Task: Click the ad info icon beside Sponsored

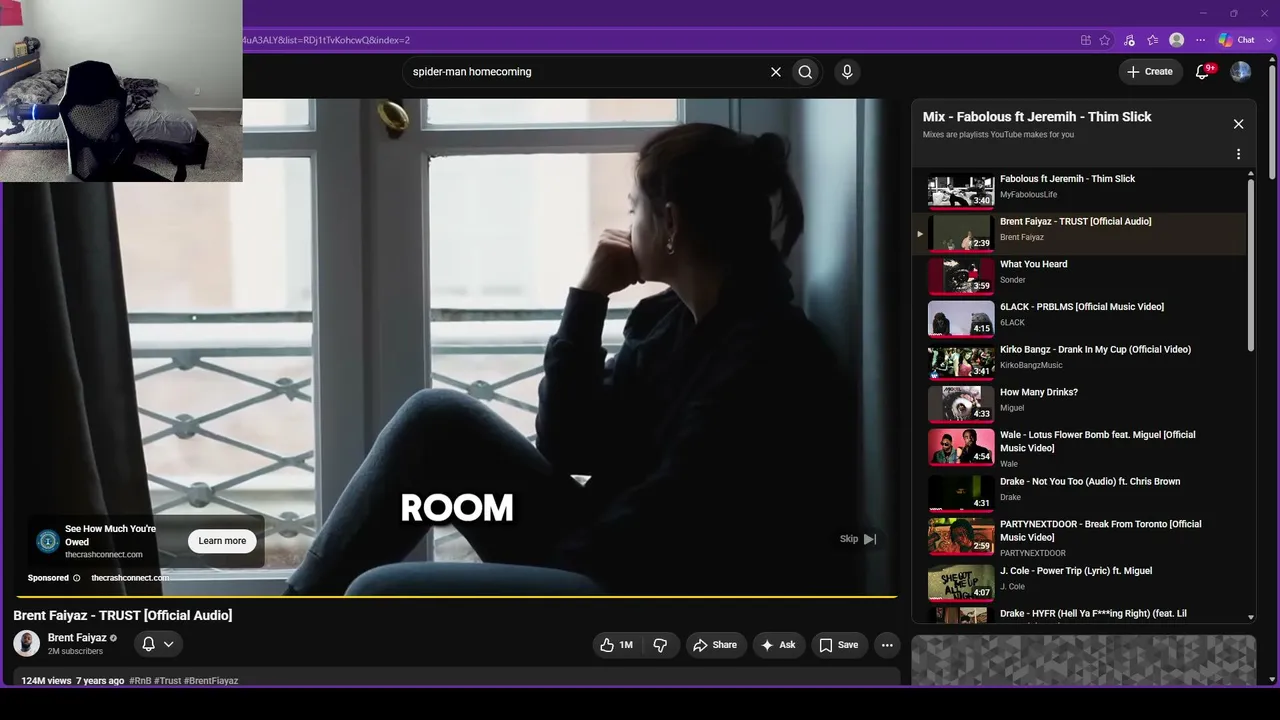Action: pos(76,578)
